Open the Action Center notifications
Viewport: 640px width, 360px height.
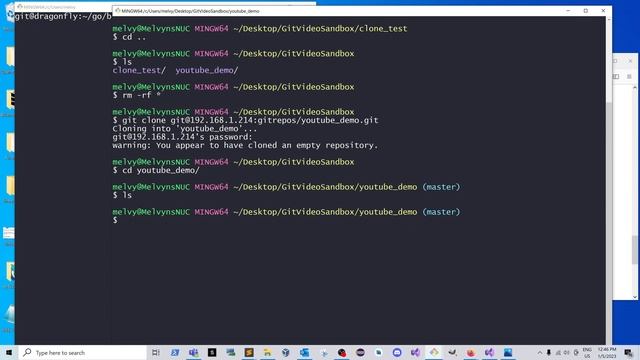point(629,353)
